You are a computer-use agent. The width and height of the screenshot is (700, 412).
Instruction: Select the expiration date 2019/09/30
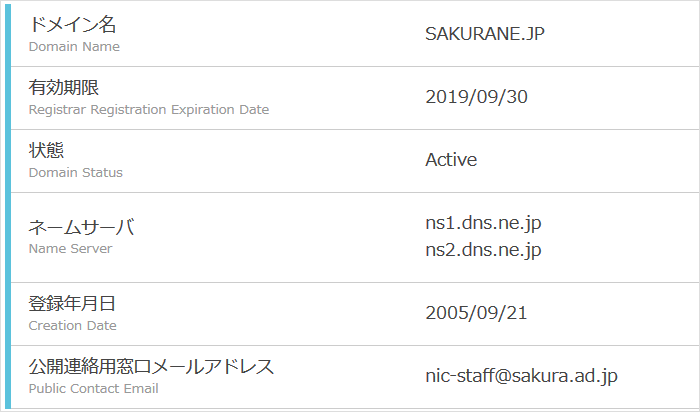click(x=476, y=97)
